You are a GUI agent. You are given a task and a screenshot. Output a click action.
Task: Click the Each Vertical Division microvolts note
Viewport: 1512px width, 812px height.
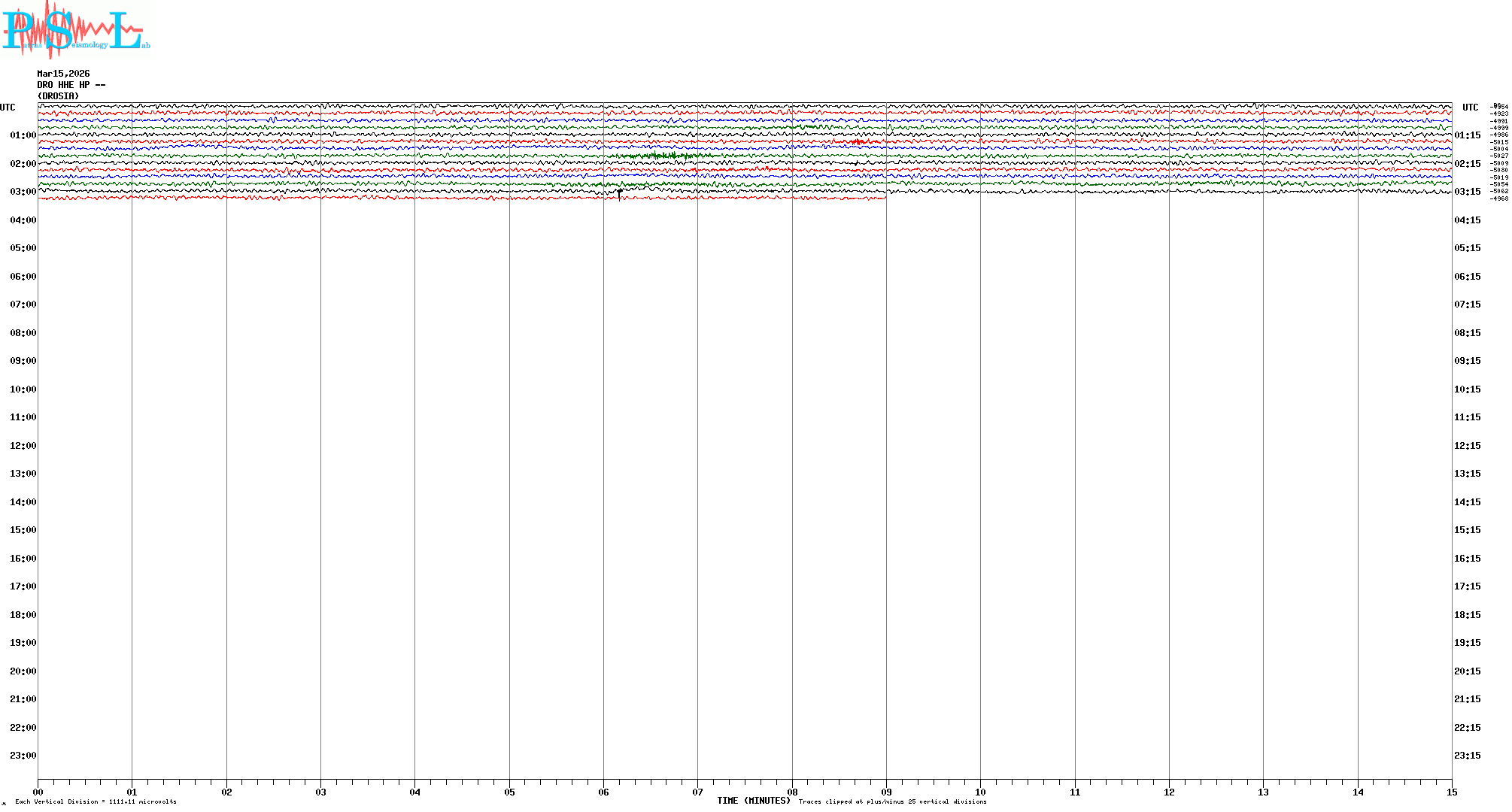[96, 801]
